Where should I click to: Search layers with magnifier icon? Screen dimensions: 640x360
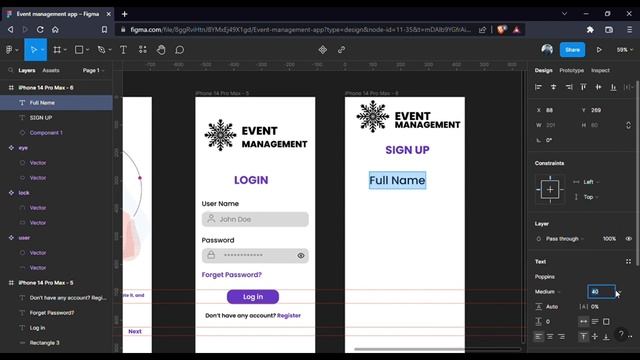pyautogui.click(x=11, y=70)
